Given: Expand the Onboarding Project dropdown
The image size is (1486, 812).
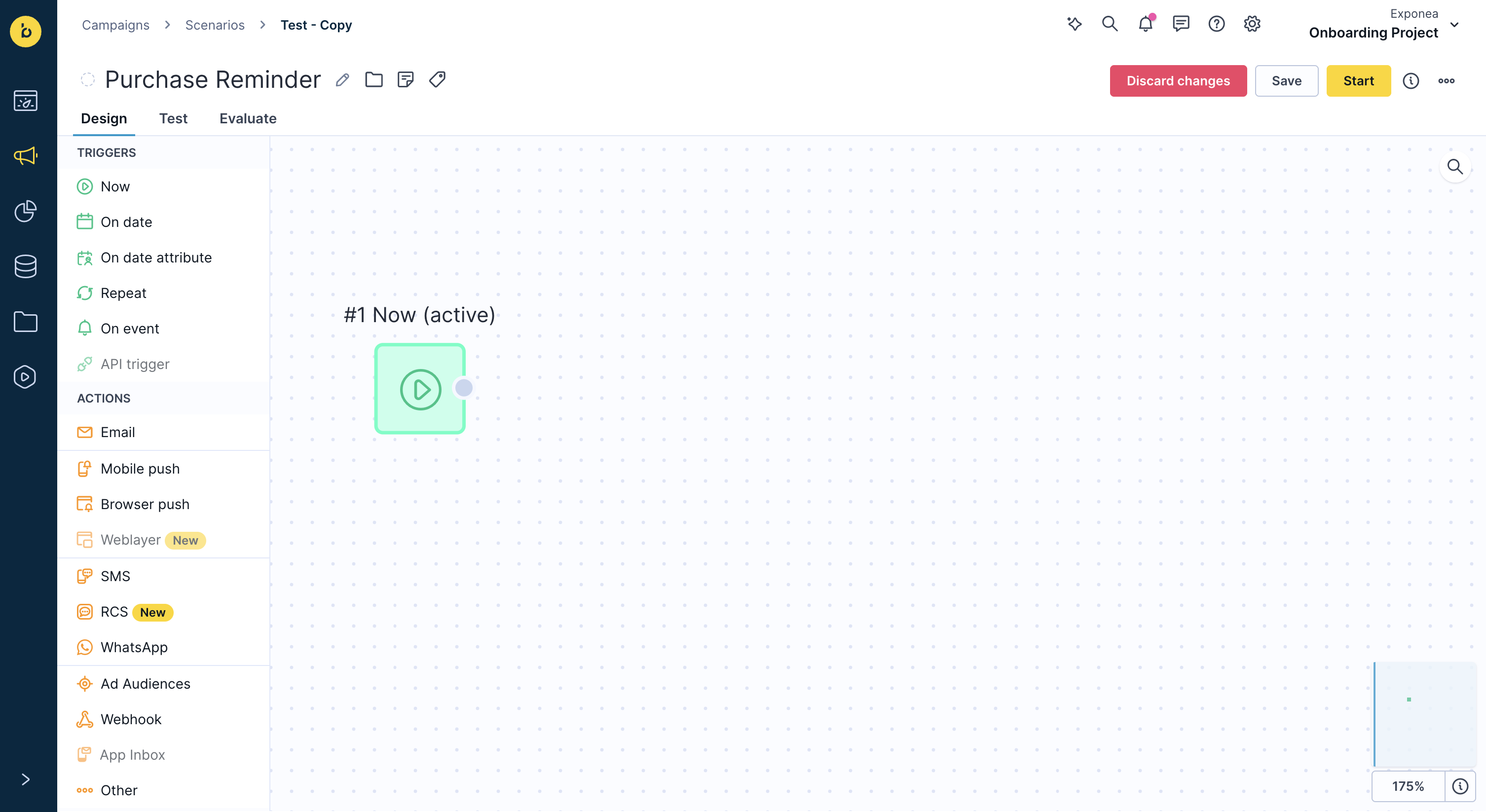Looking at the screenshot, I should click(x=1454, y=25).
